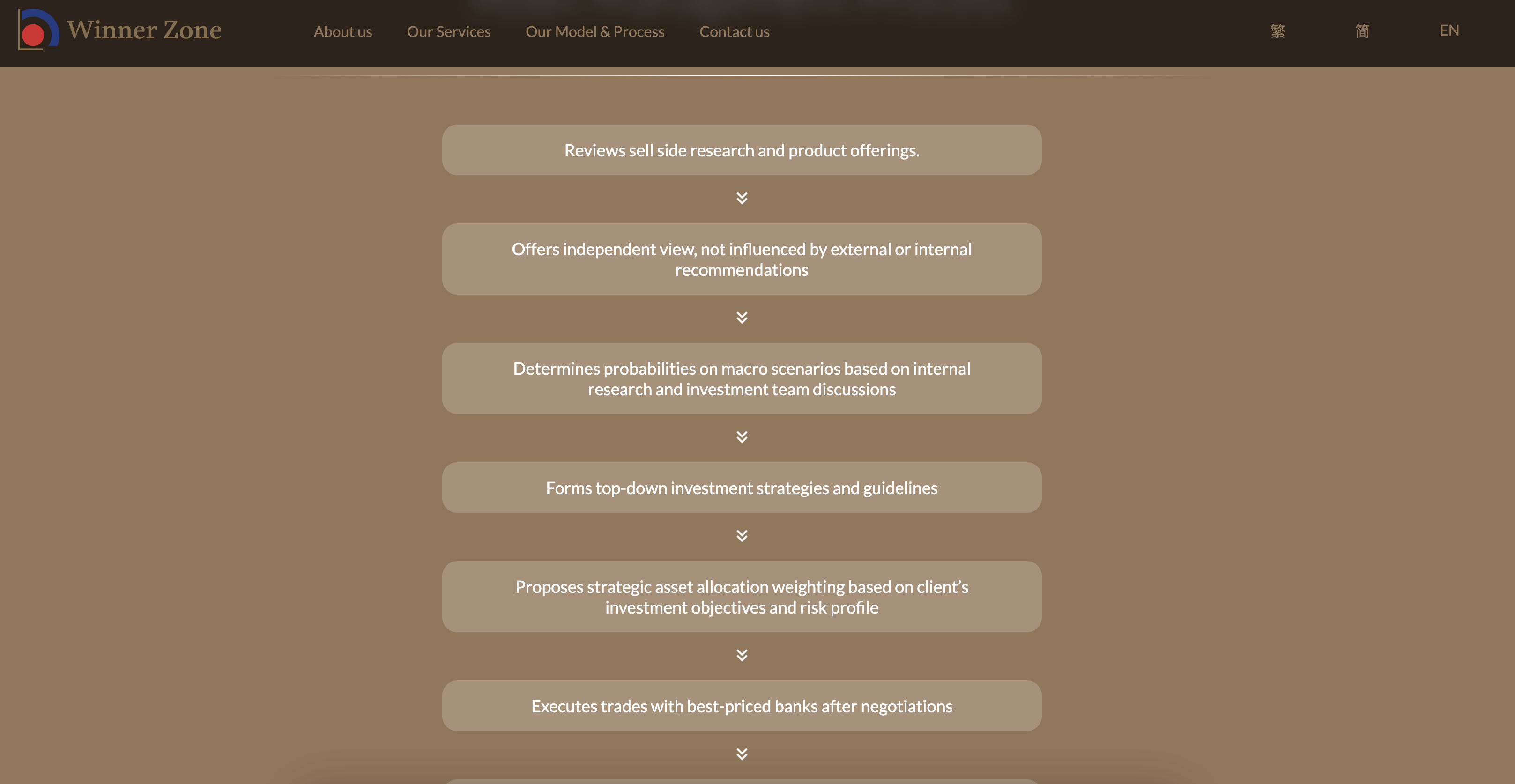This screenshot has width=1515, height=784.
Task: Click the Winner Zone brand name text
Action: click(x=144, y=30)
